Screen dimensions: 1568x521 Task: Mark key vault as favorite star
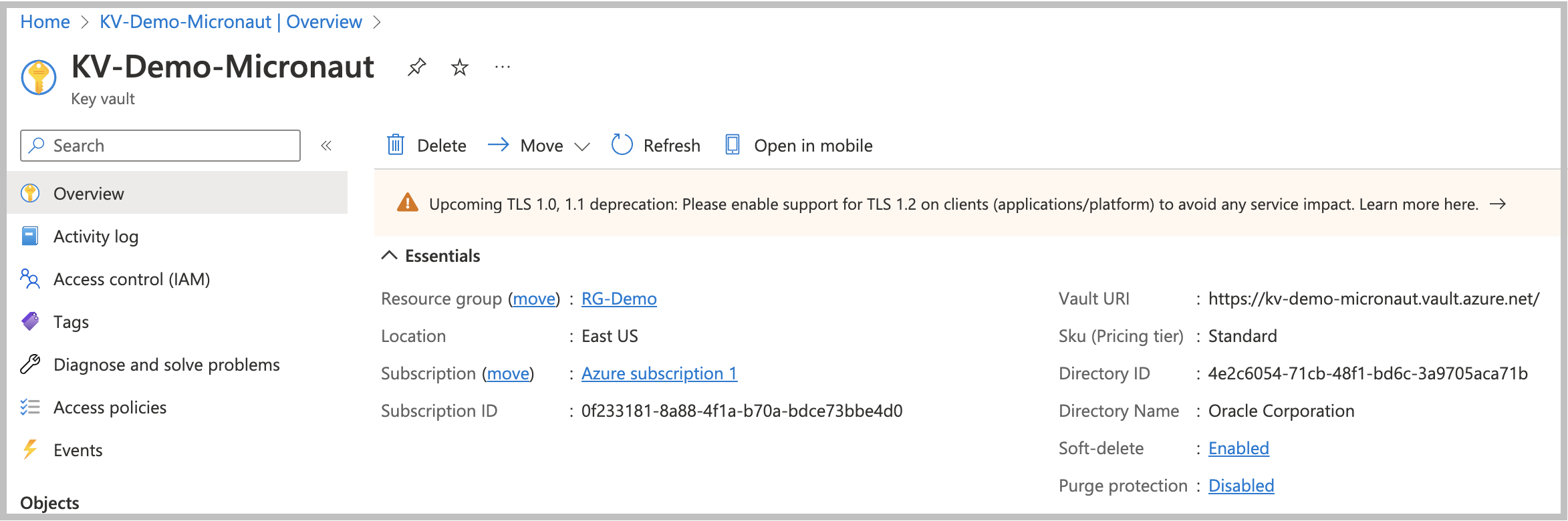460,67
